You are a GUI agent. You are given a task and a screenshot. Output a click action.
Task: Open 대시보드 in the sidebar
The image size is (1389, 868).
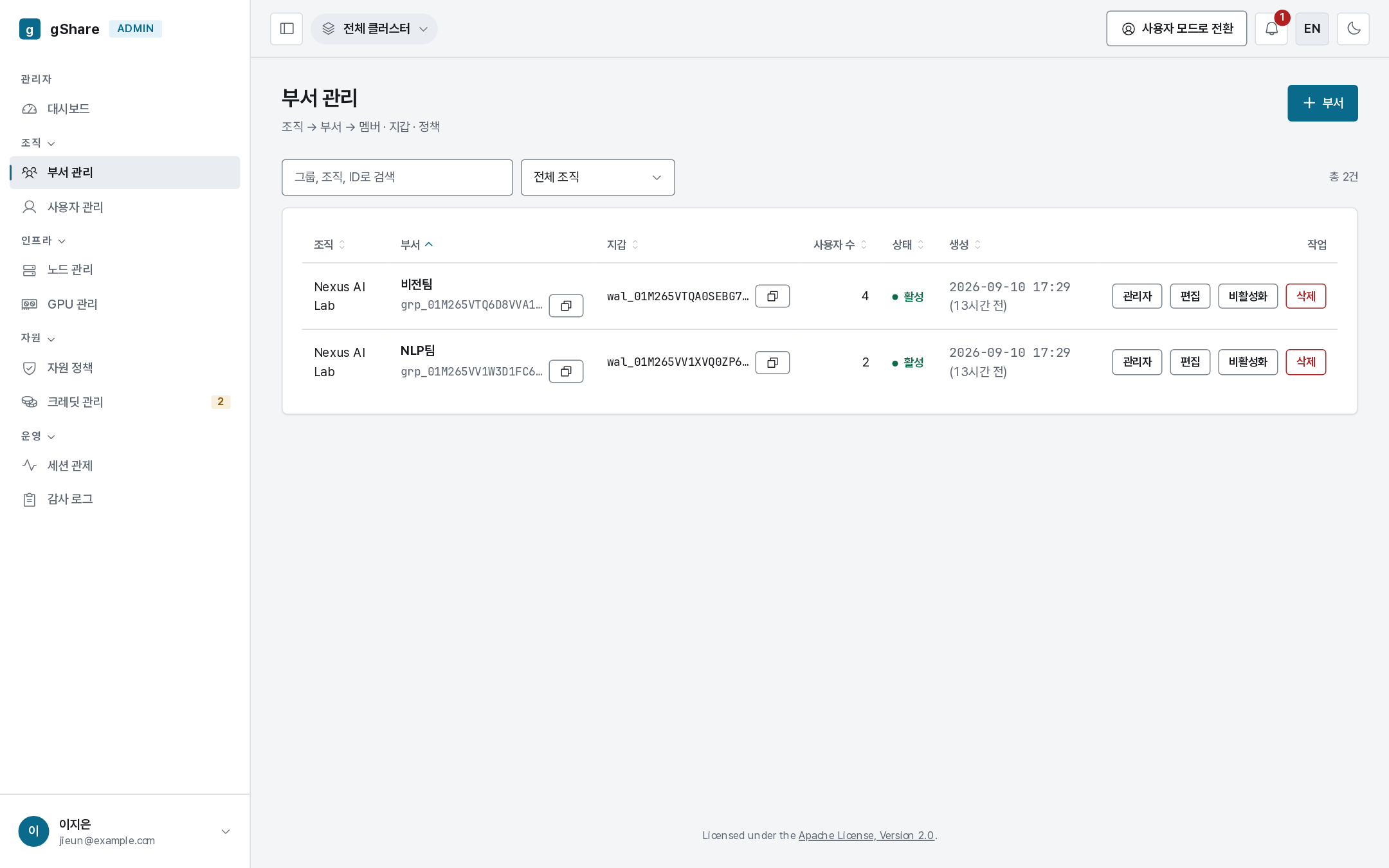pyautogui.click(x=125, y=109)
